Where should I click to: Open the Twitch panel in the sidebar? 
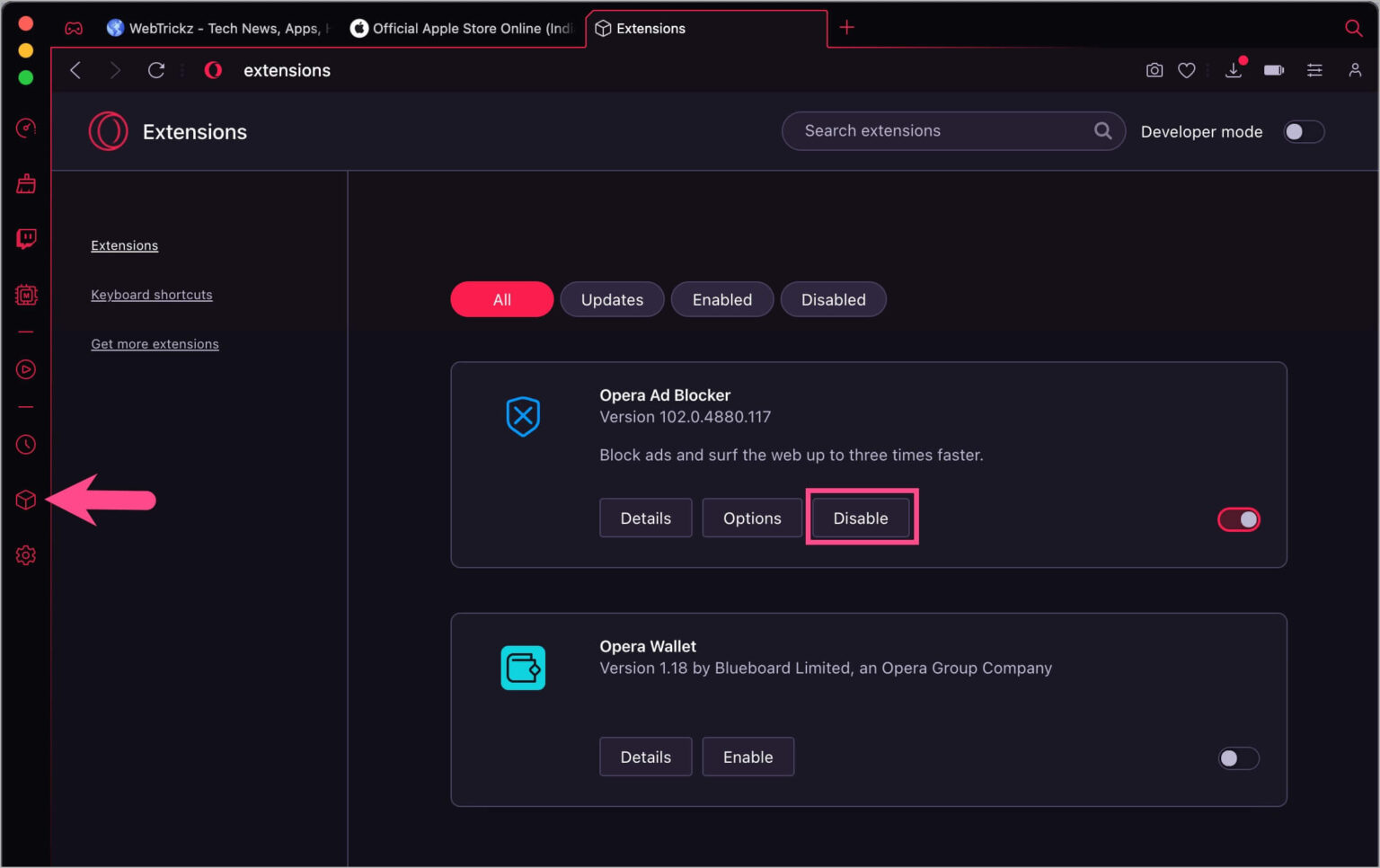pyautogui.click(x=25, y=238)
